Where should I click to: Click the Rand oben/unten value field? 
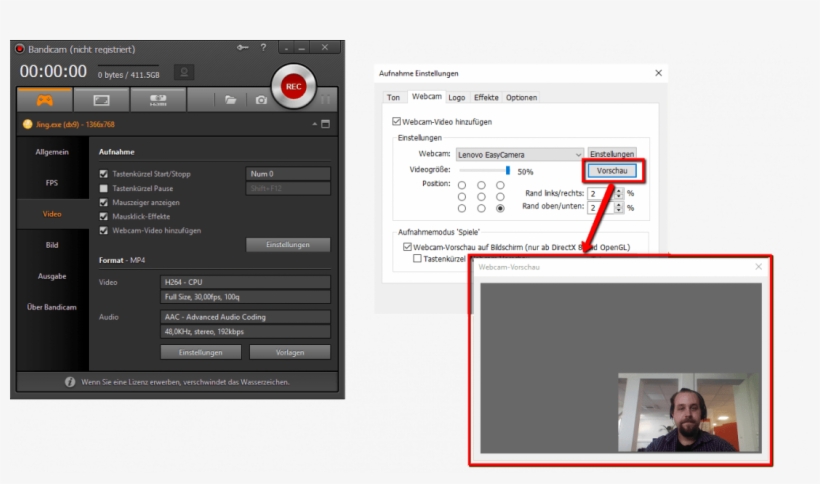[x=600, y=208]
